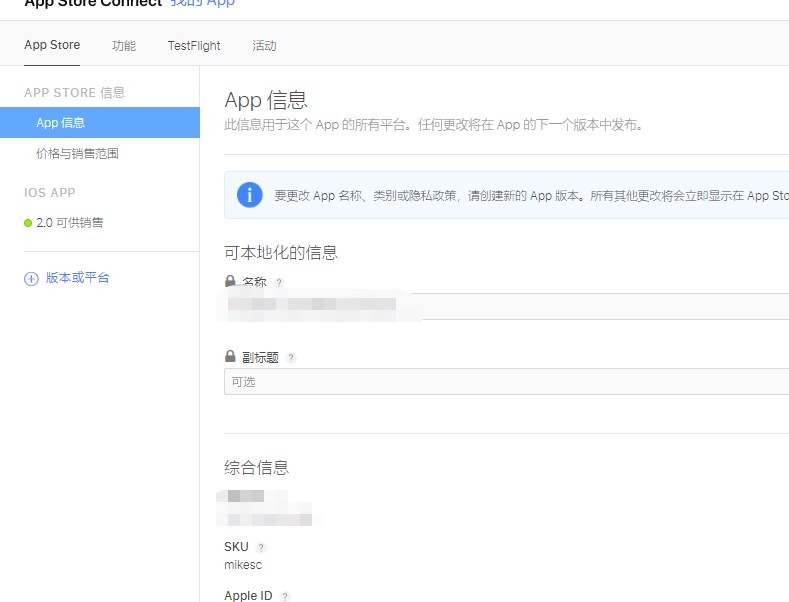Open the help icon beside Apple ID
The width and height of the screenshot is (789, 602).
[285, 597]
